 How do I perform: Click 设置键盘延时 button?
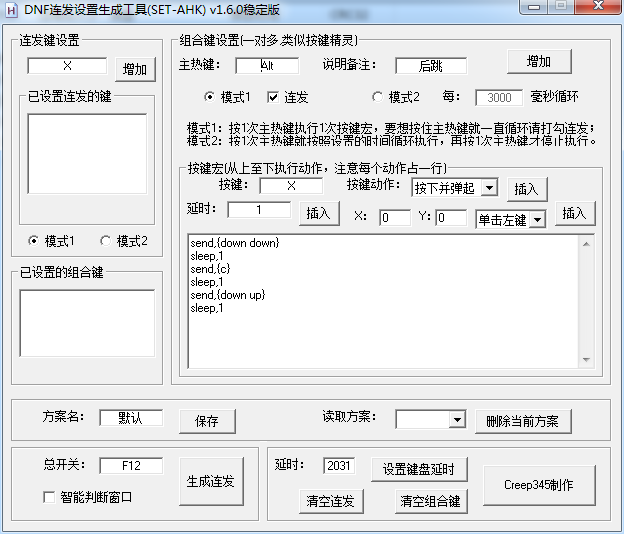pos(419,470)
